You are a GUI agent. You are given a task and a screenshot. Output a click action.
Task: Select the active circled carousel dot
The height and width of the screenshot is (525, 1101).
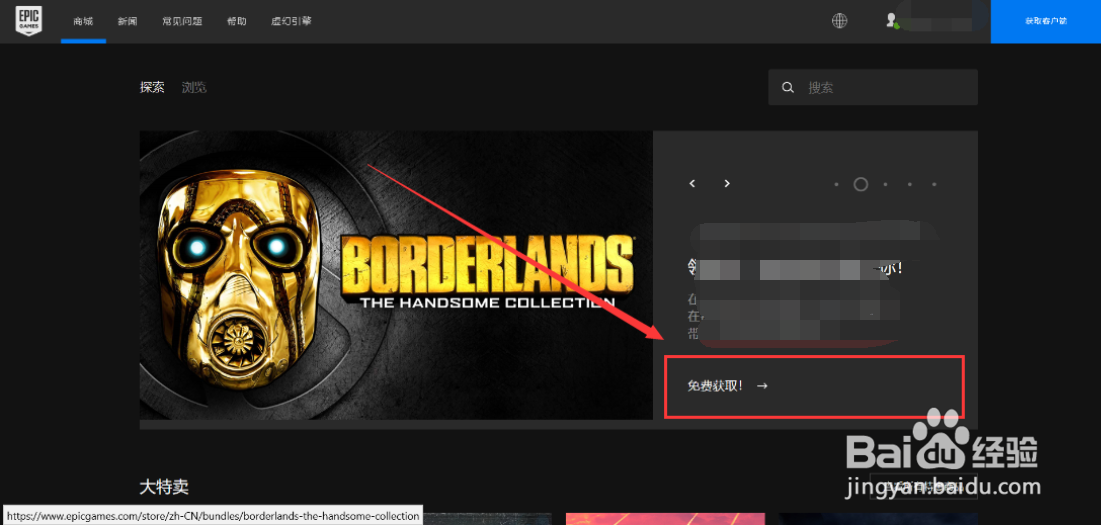(x=861, y=185)
